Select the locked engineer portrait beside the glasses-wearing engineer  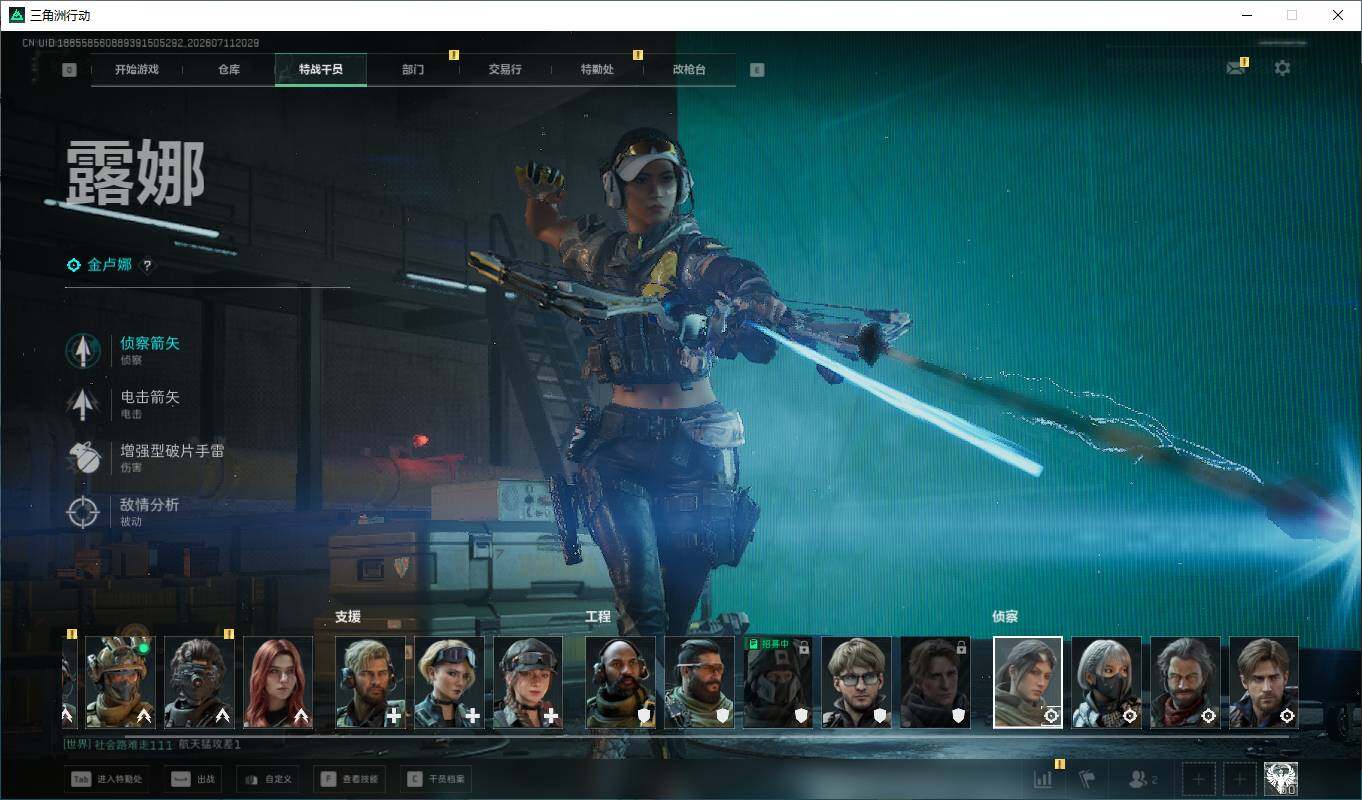(x=936, y=682)
